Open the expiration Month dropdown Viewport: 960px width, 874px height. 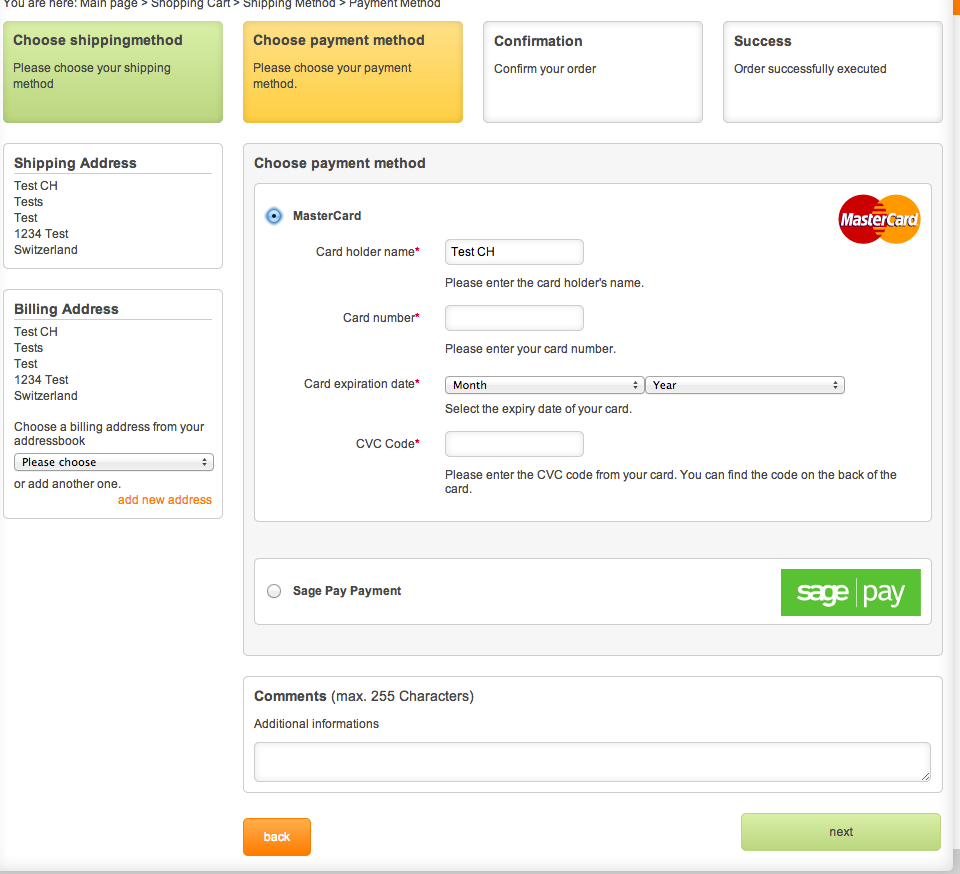coord(544,385)
